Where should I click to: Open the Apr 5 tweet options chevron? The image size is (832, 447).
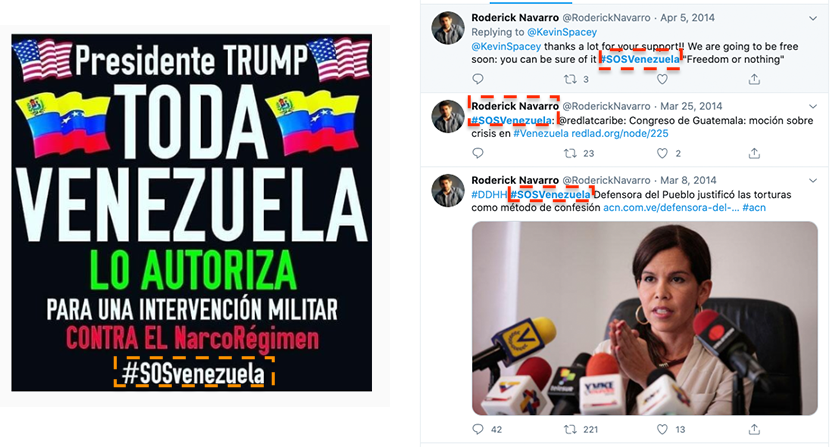(812, 19)
